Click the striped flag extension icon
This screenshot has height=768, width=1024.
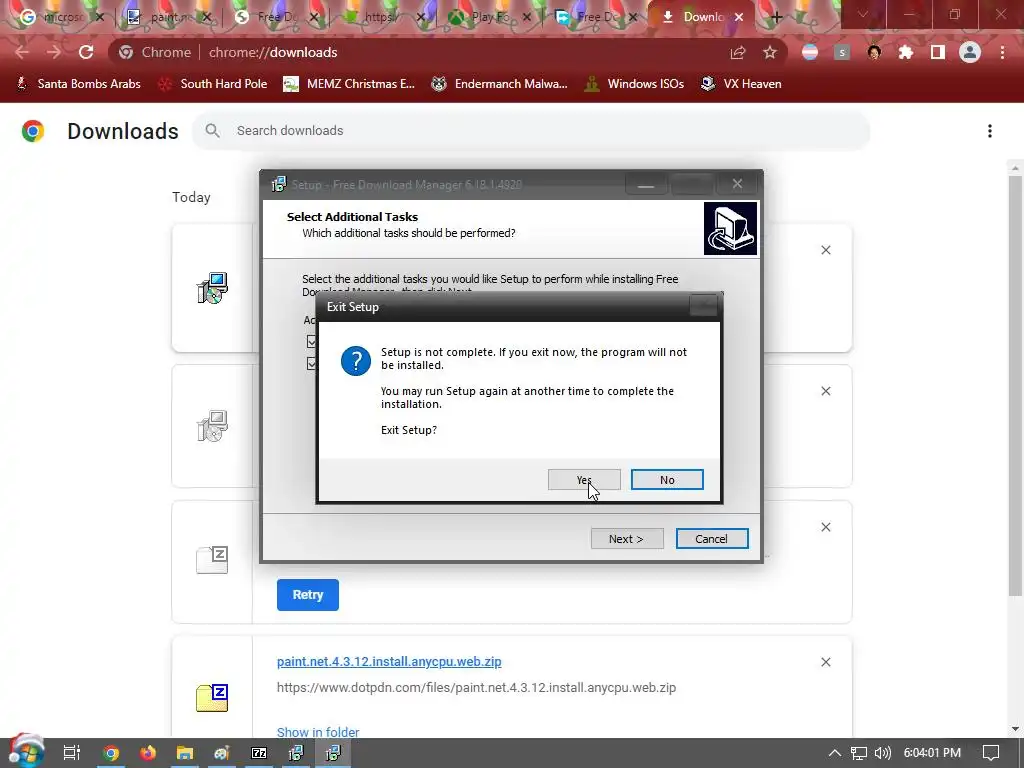[810, 52]
